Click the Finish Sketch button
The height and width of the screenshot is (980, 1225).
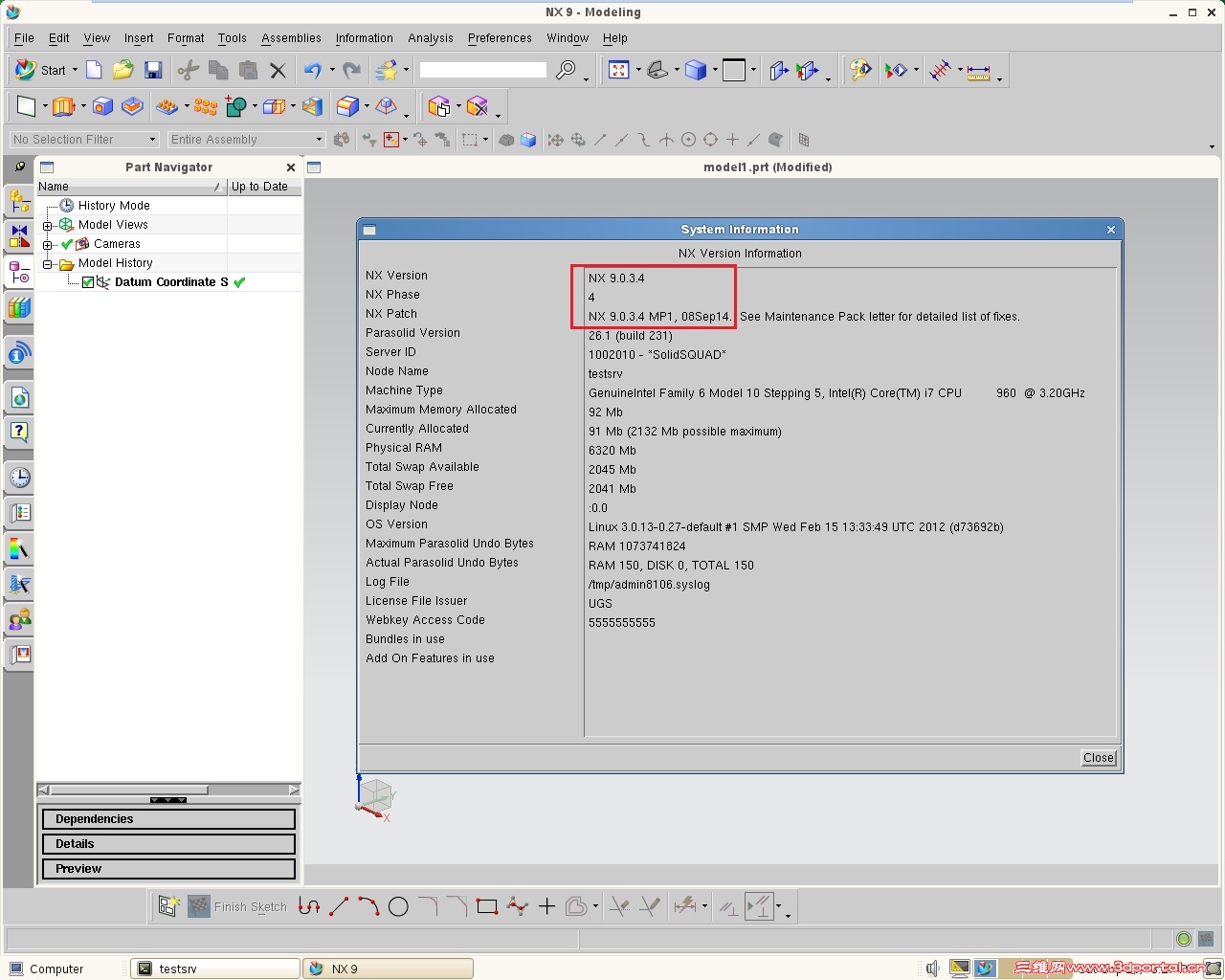[x=238, y=906]
